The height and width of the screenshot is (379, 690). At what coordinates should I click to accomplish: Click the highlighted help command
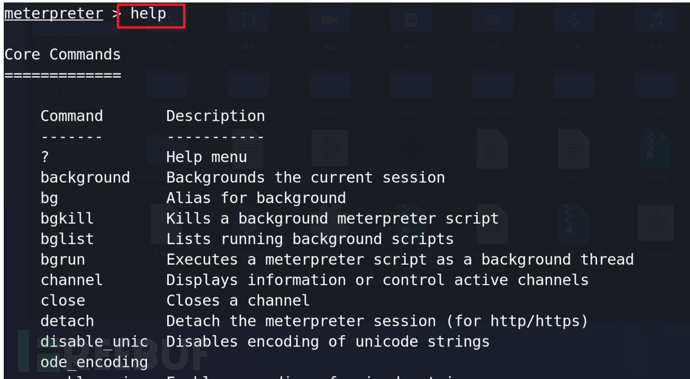click(x=148, y=14)
